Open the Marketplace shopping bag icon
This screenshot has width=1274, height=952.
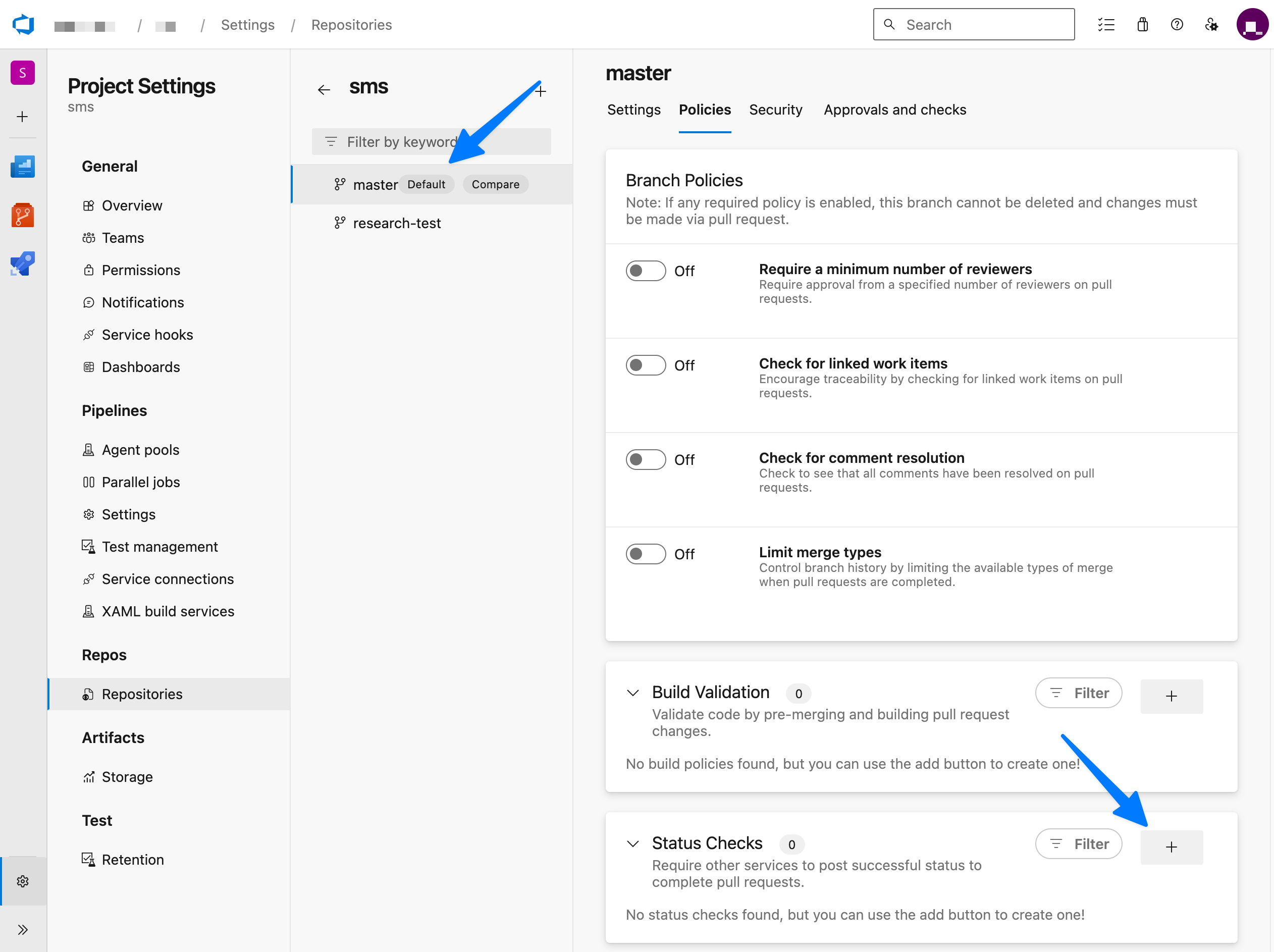tap(1143, 24)
